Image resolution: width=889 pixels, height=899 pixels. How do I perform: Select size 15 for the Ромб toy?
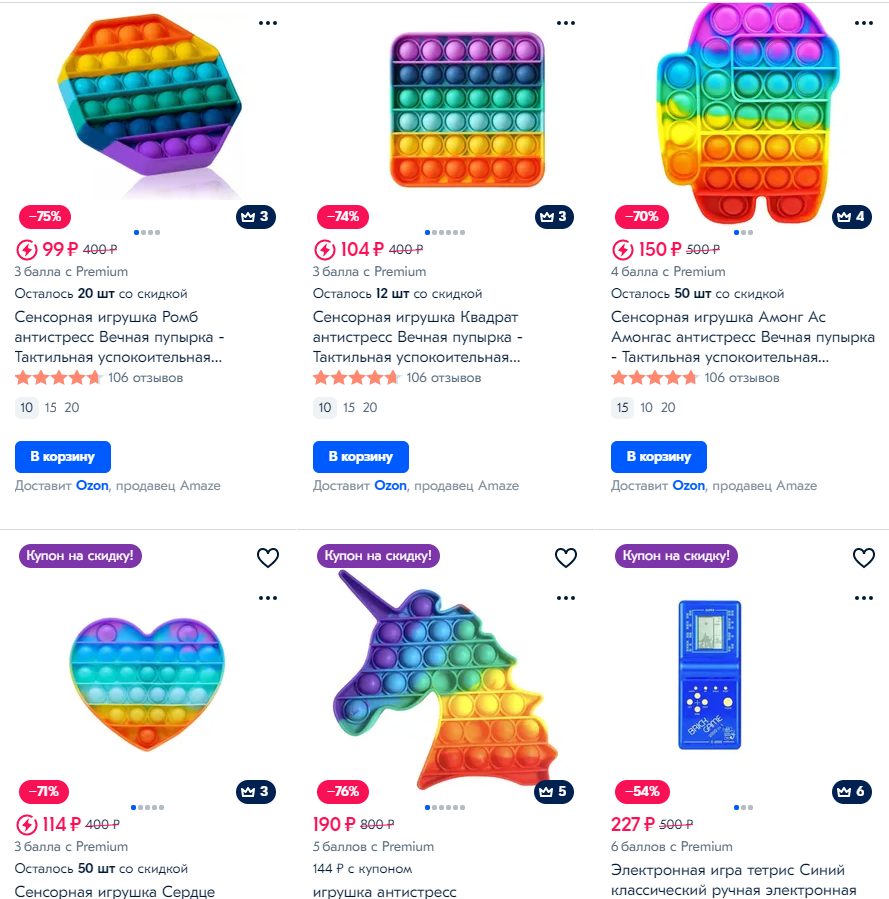click(x=50, y=408)
